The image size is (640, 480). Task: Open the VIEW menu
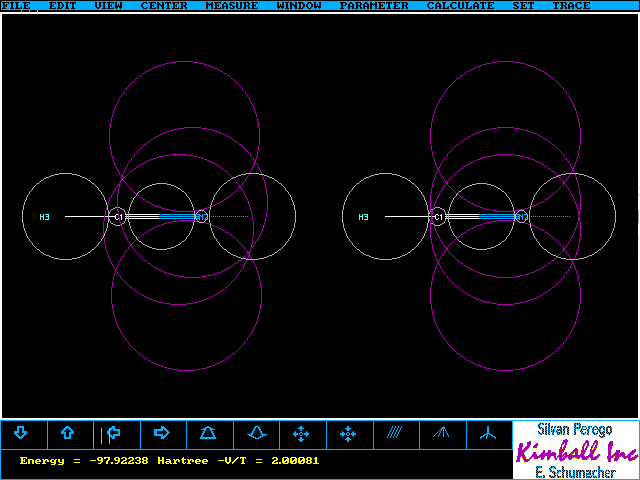point(109,6)
